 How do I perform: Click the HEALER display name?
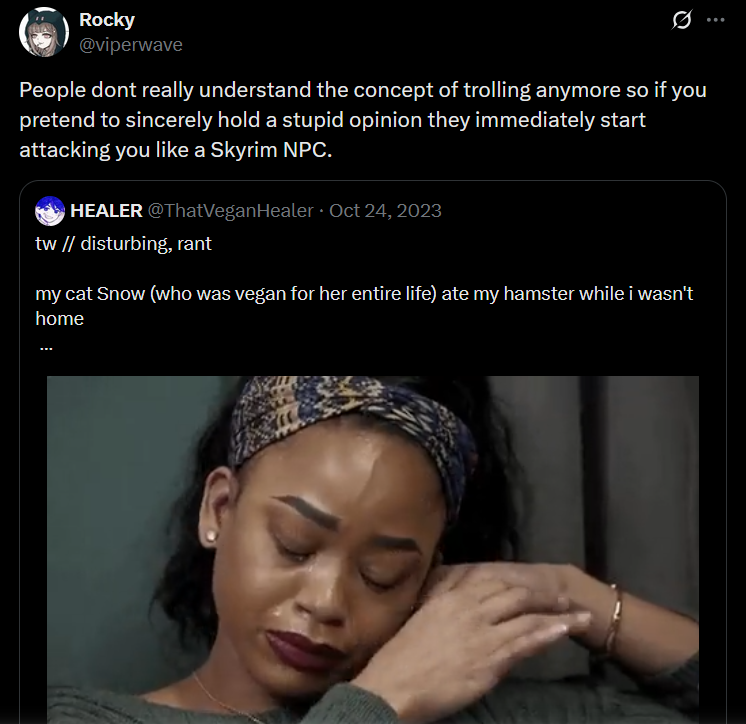[107, 211]
